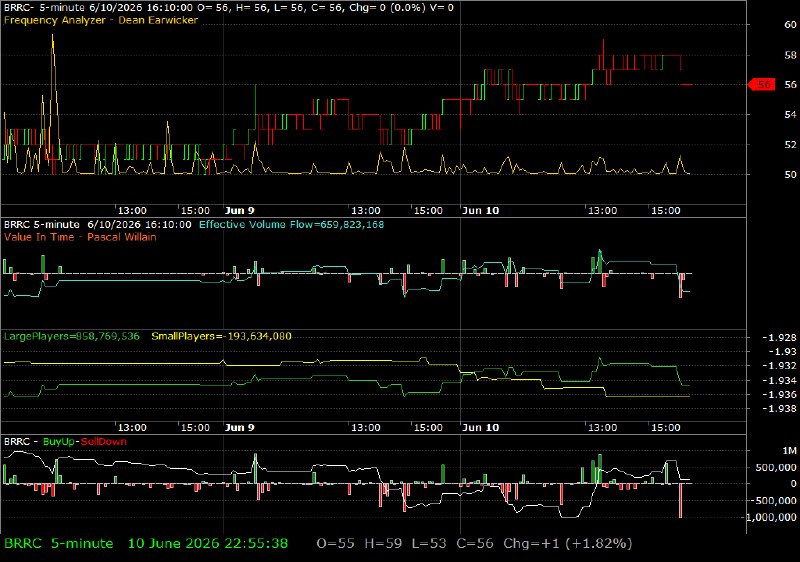800x562 pixels.
Task: Click the -500,000 volume axis label
Action: tap(774, 500)
